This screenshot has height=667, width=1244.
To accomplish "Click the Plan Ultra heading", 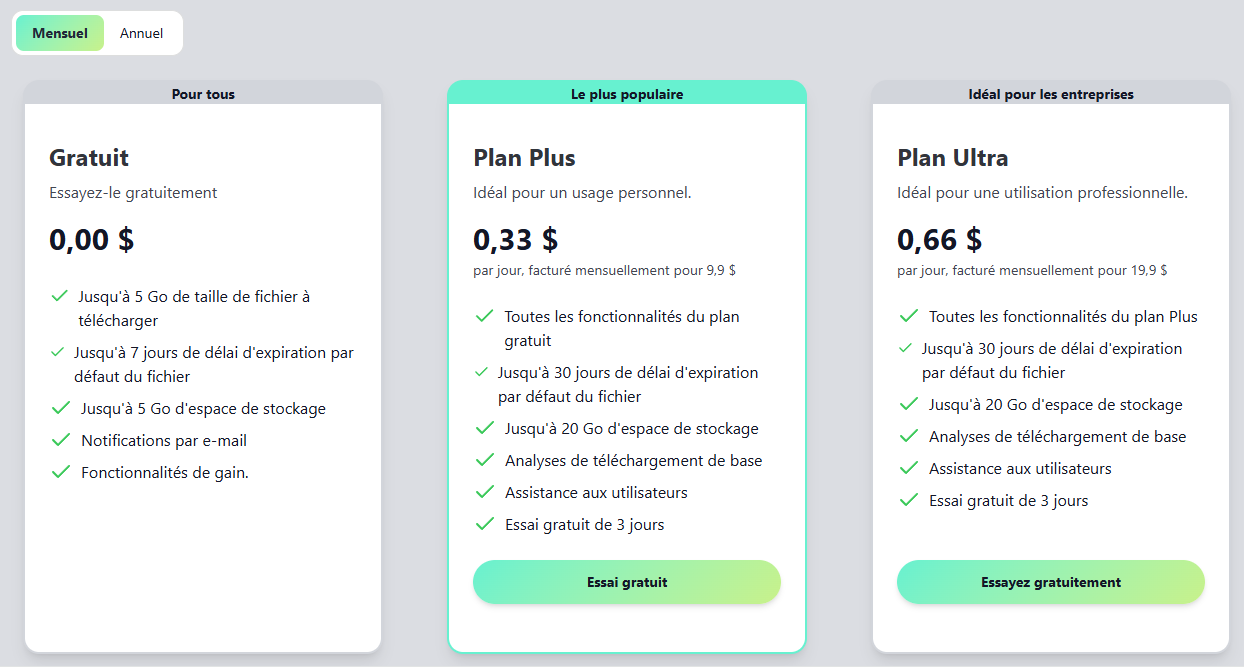I will [952, 158].
